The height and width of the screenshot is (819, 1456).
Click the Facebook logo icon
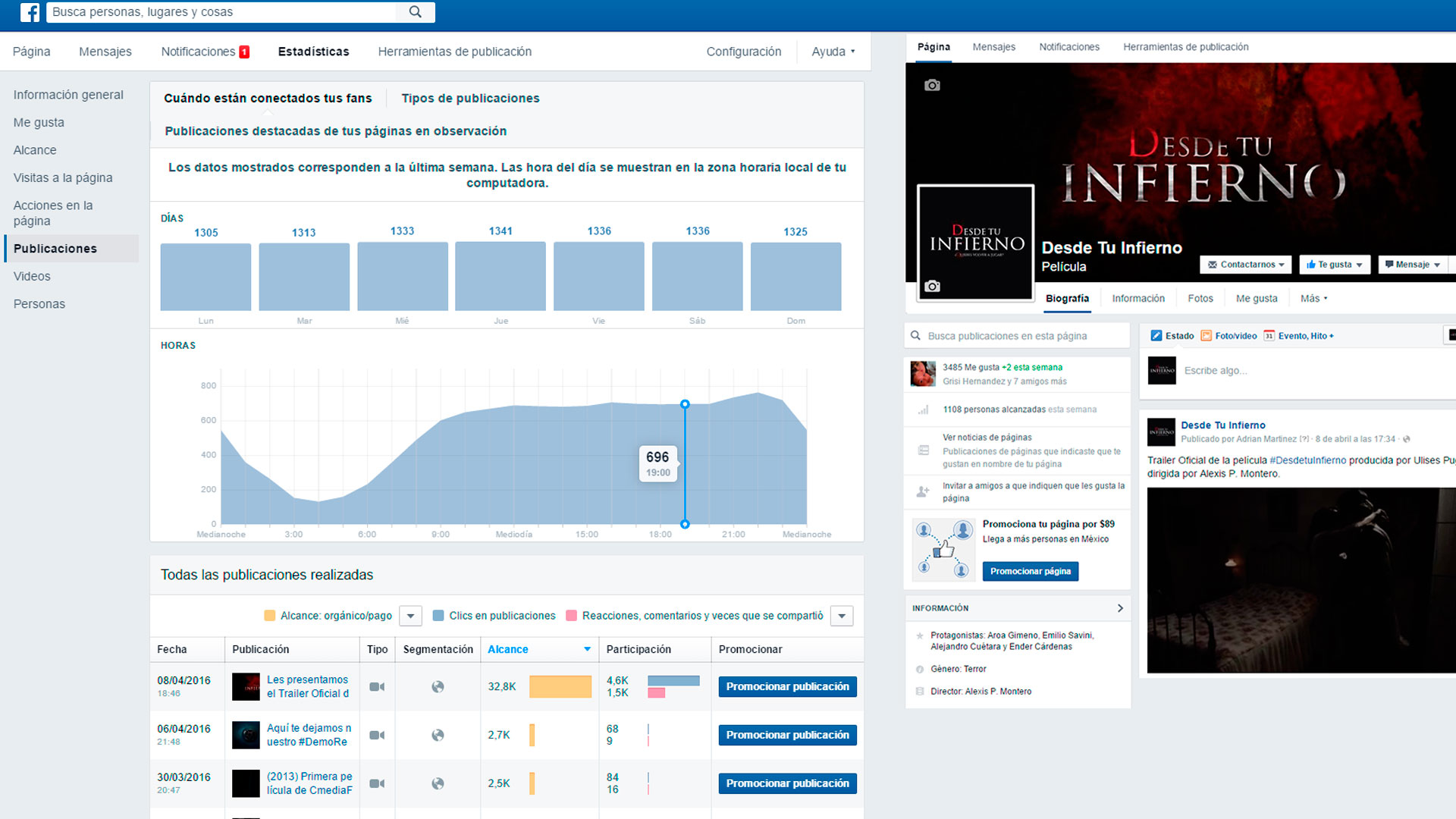coord(30,12)
